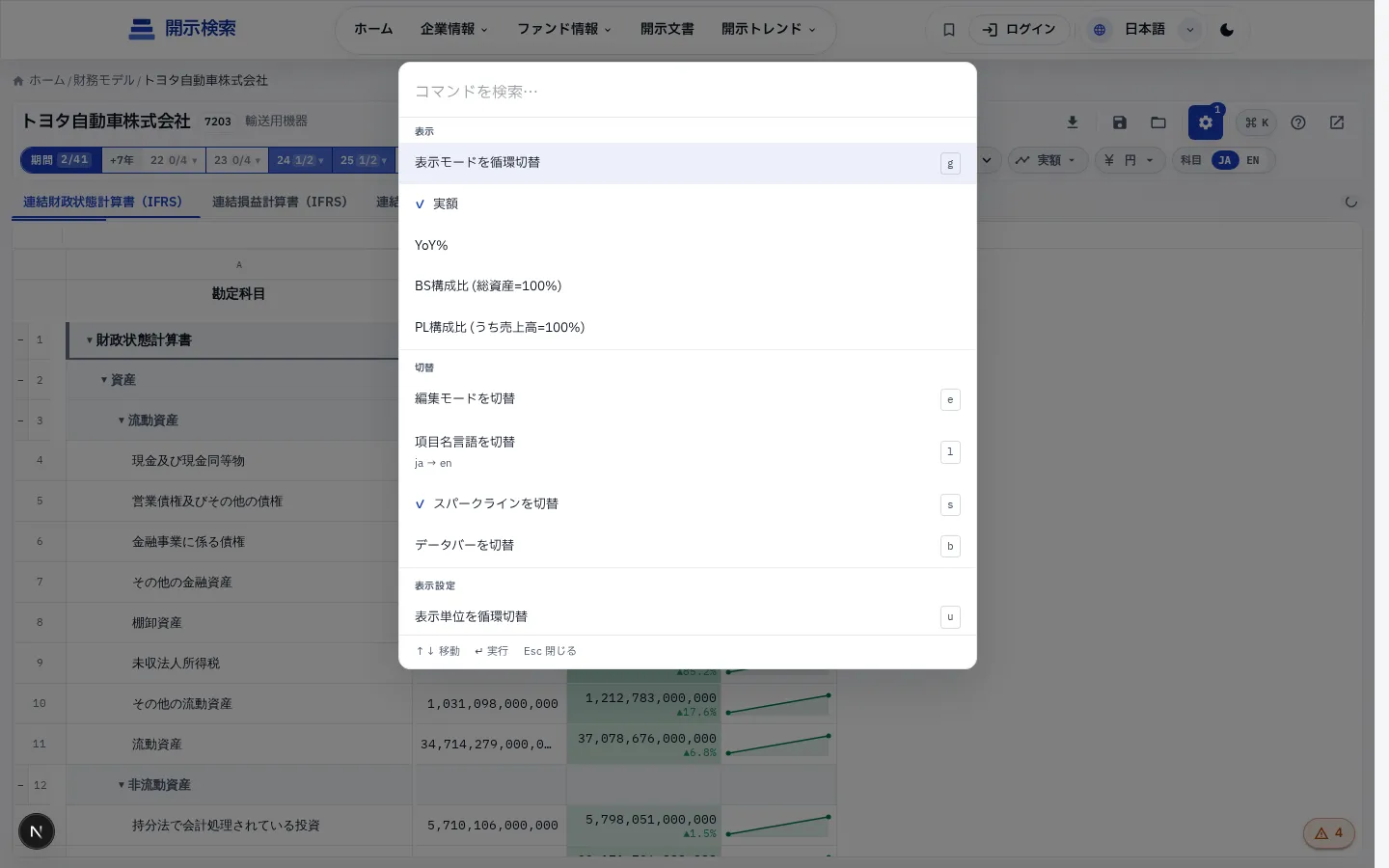
Task: Toggle 項目名言語を切替 command
Action: (688, 451)
